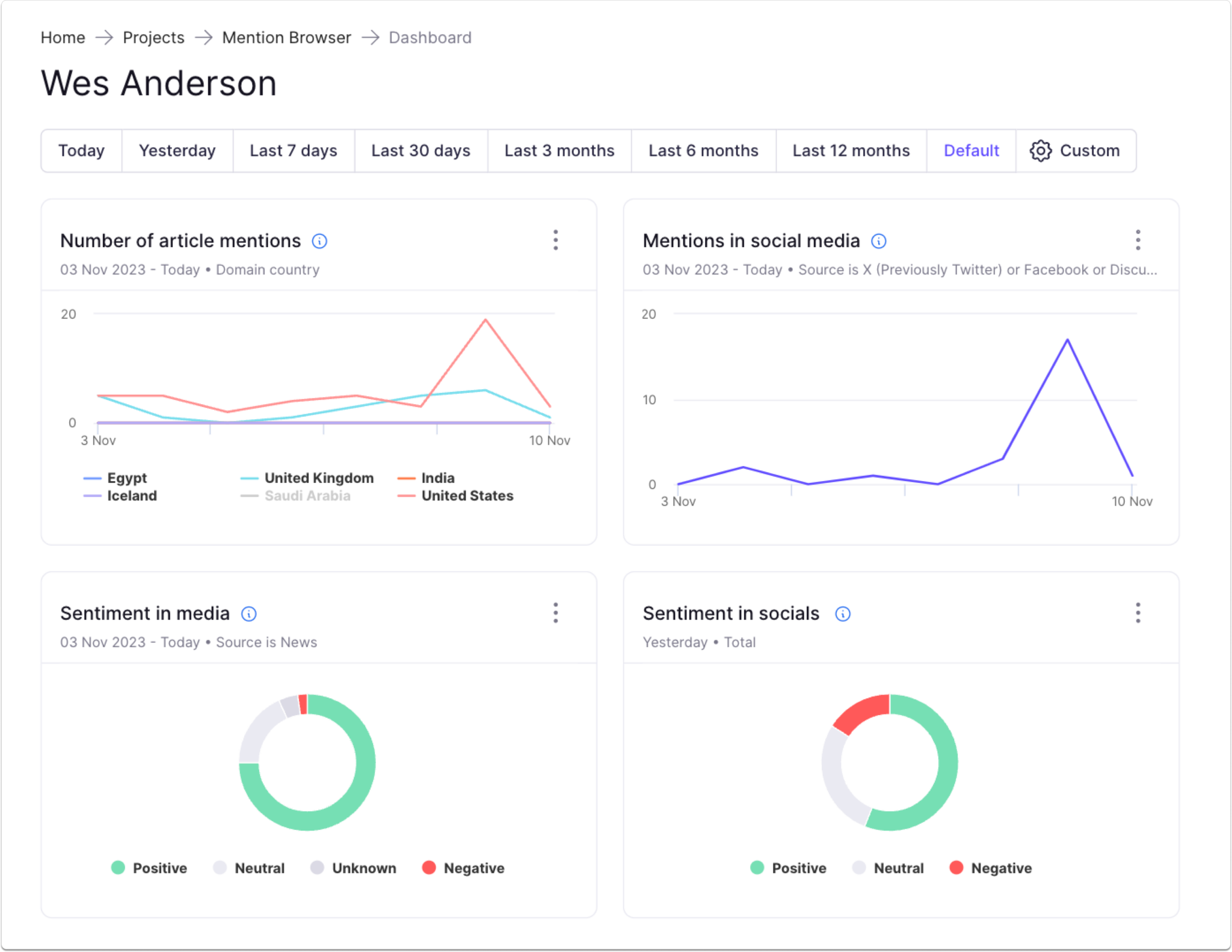
Task: Switch to the Last 7 days time range
Action: 293,150
